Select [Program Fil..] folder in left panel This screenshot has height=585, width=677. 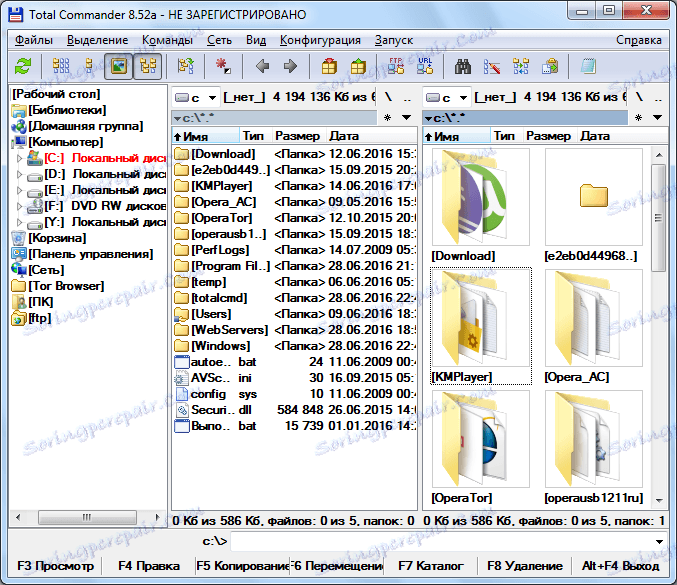(294, 266)
